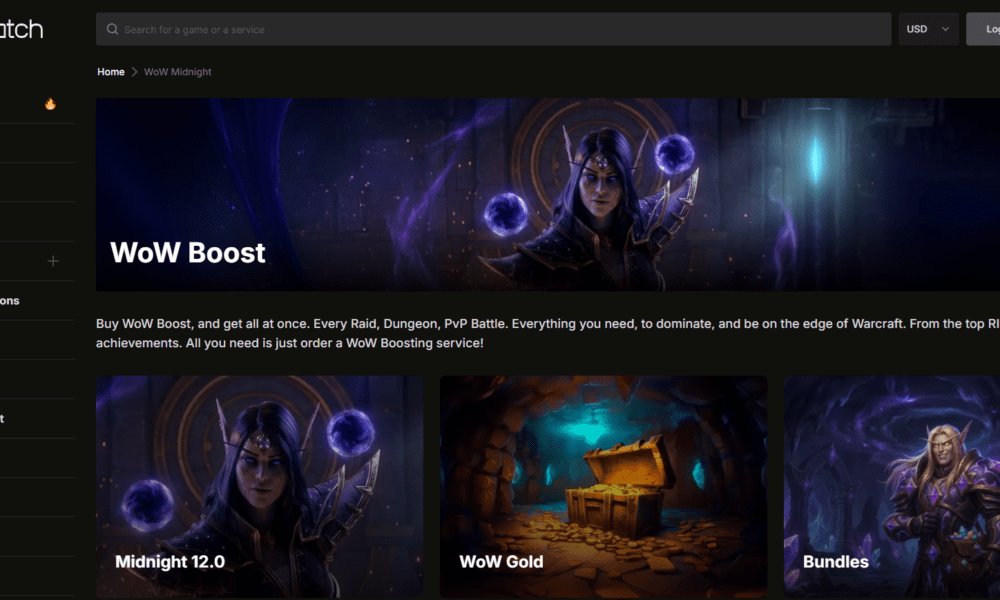Expand the sidebar section with the plus icon
This screenshot has width=1000, height=600.
pos(52,261)
